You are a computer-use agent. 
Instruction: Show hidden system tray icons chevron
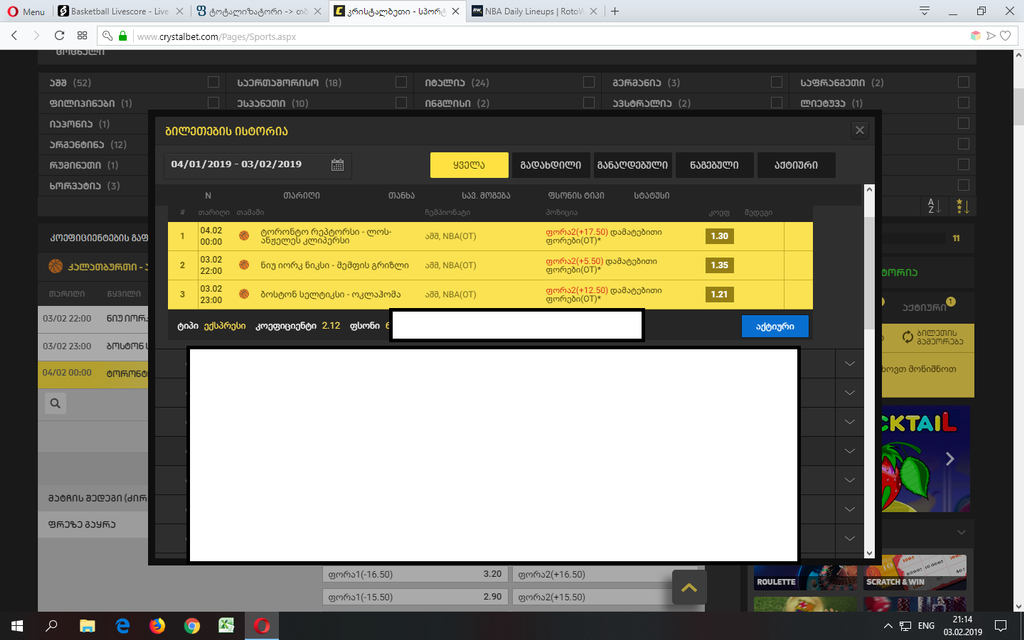pos(888,626)
